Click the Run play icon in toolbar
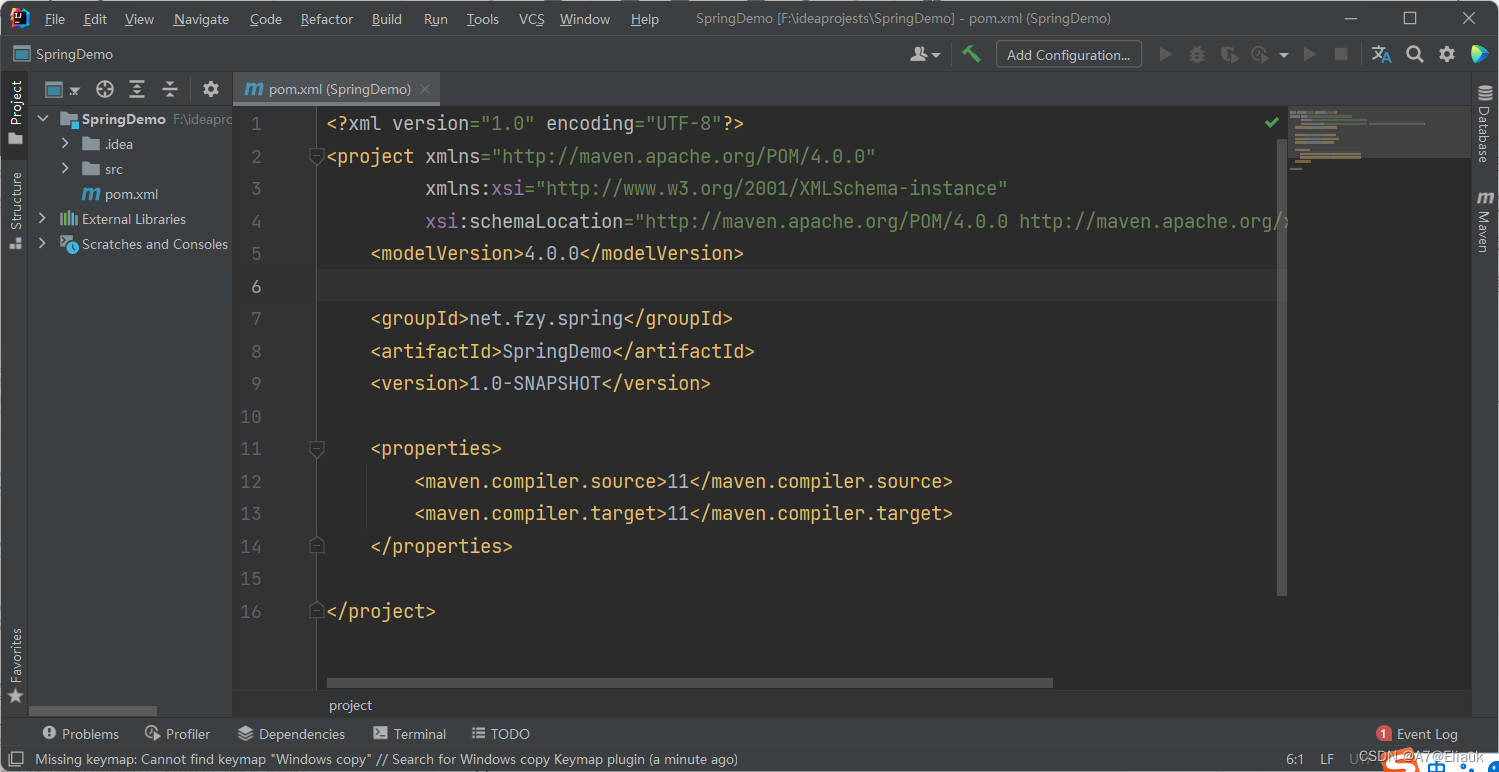The height and width of the screenshot is (772, 1499). click(1165, 54)
